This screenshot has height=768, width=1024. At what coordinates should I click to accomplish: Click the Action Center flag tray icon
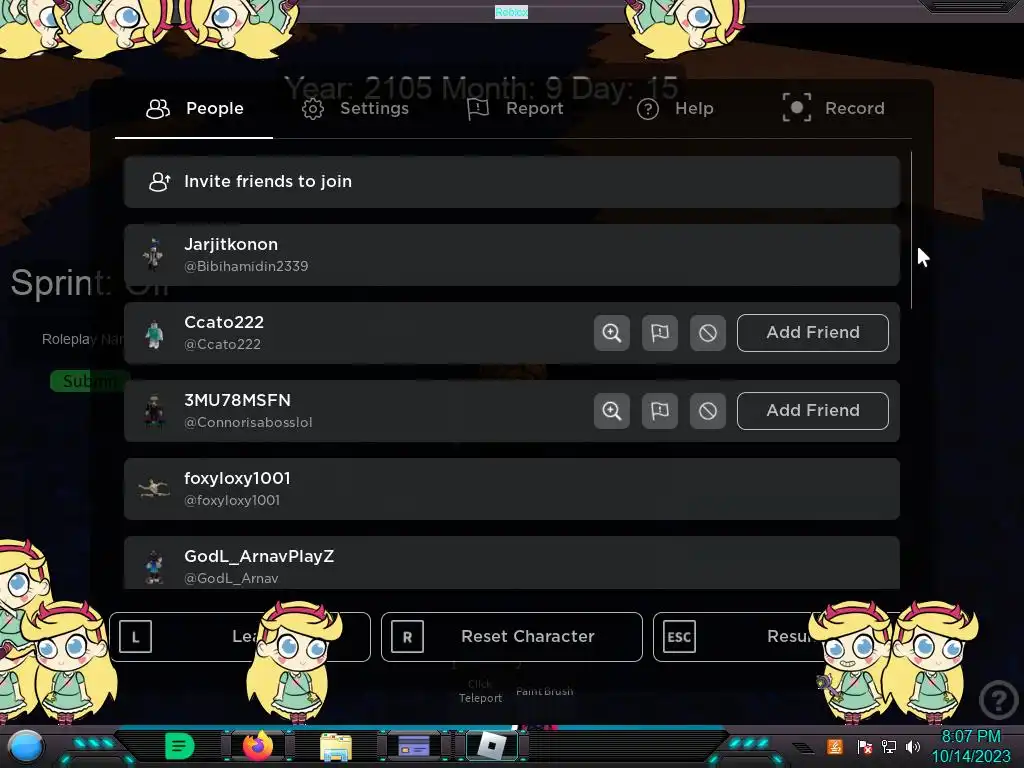[865, 746]
